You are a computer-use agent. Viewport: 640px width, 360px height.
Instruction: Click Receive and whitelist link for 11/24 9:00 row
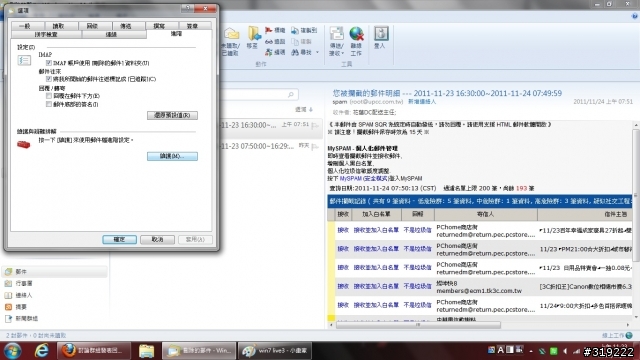(x=376, y=305)
